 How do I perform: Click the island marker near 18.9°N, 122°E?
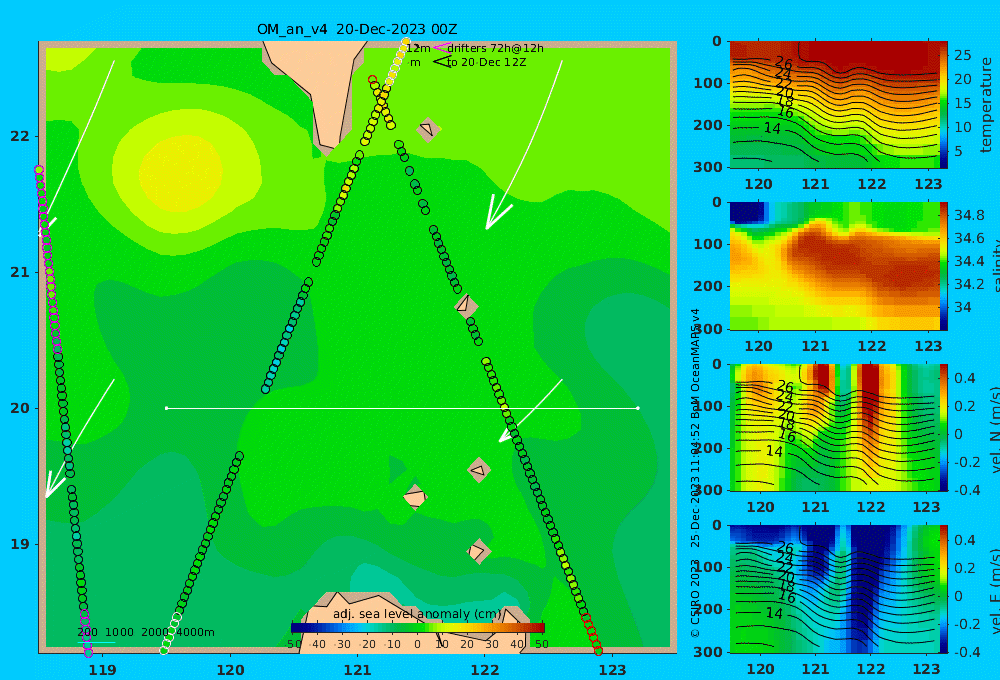(x=478, y=551)
